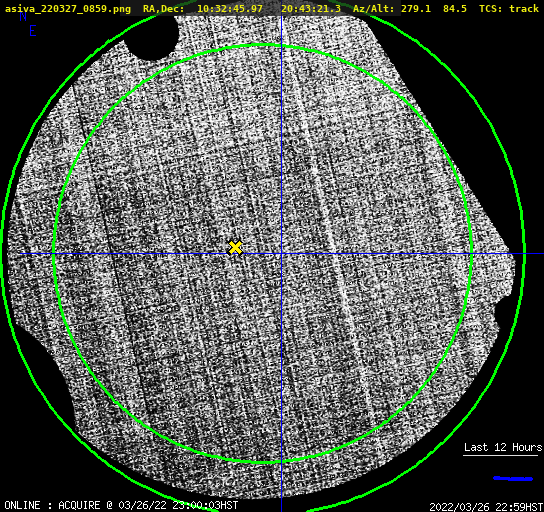Screen dimensions: 544x512
Task: Click the yellow X telescope pointing marker
Action: 235,248
